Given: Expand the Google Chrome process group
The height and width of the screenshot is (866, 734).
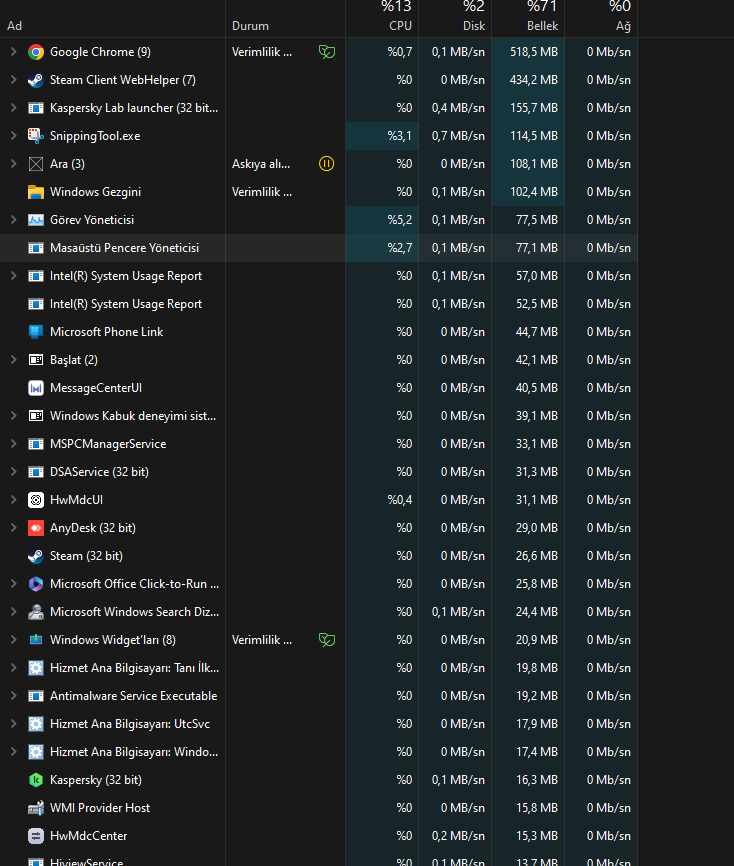Looking at the screenshot, I should pos(13,52).
